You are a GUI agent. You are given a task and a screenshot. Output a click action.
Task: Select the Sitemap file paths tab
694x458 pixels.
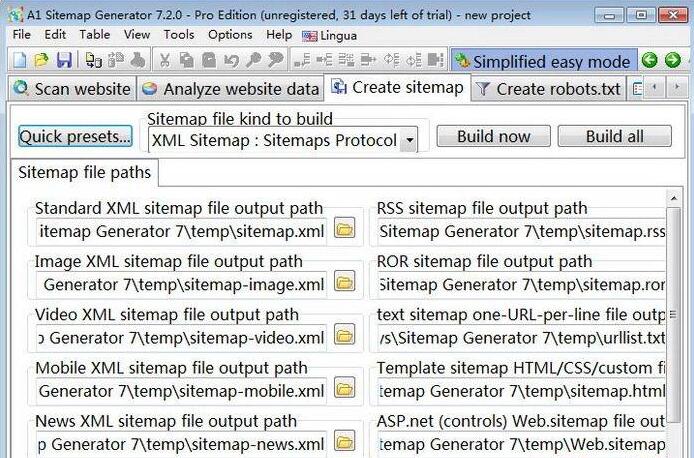pos(85,173)
